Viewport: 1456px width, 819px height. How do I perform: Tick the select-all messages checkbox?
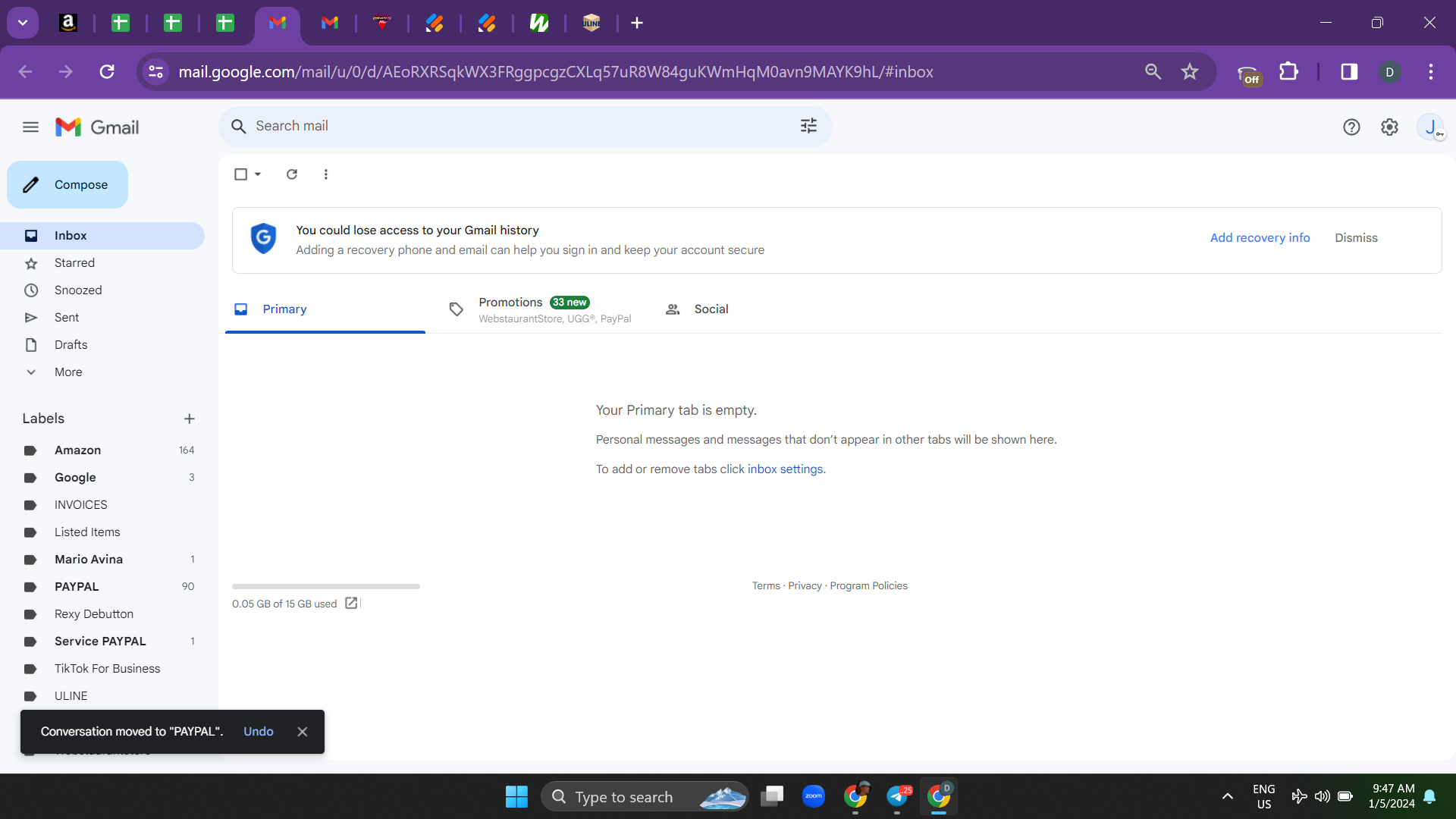pos(240,174)
